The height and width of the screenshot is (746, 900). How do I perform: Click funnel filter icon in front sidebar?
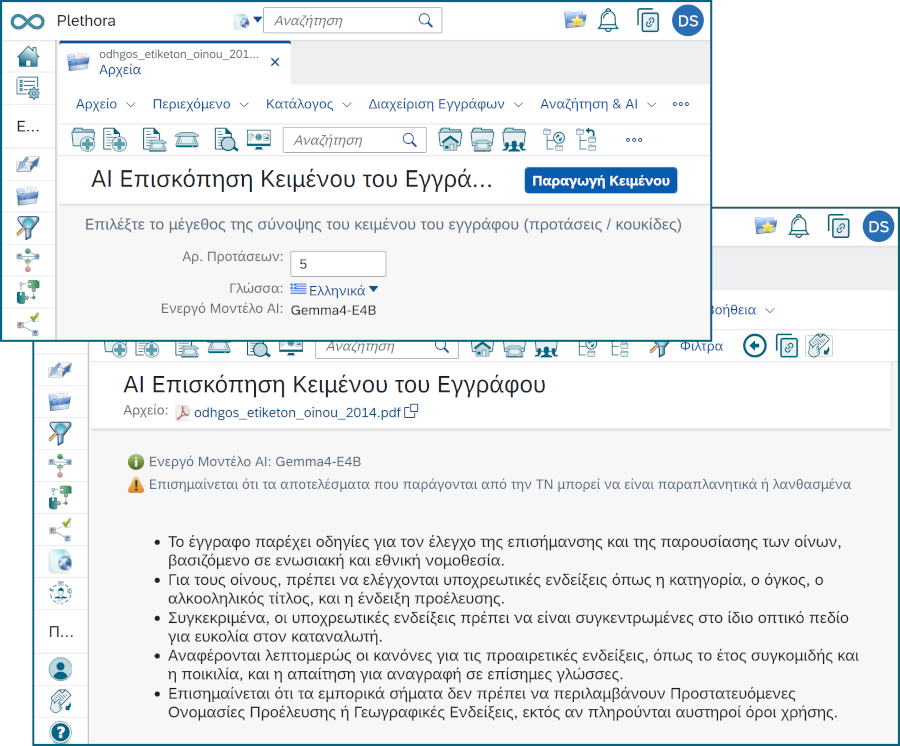pos(28,227)
